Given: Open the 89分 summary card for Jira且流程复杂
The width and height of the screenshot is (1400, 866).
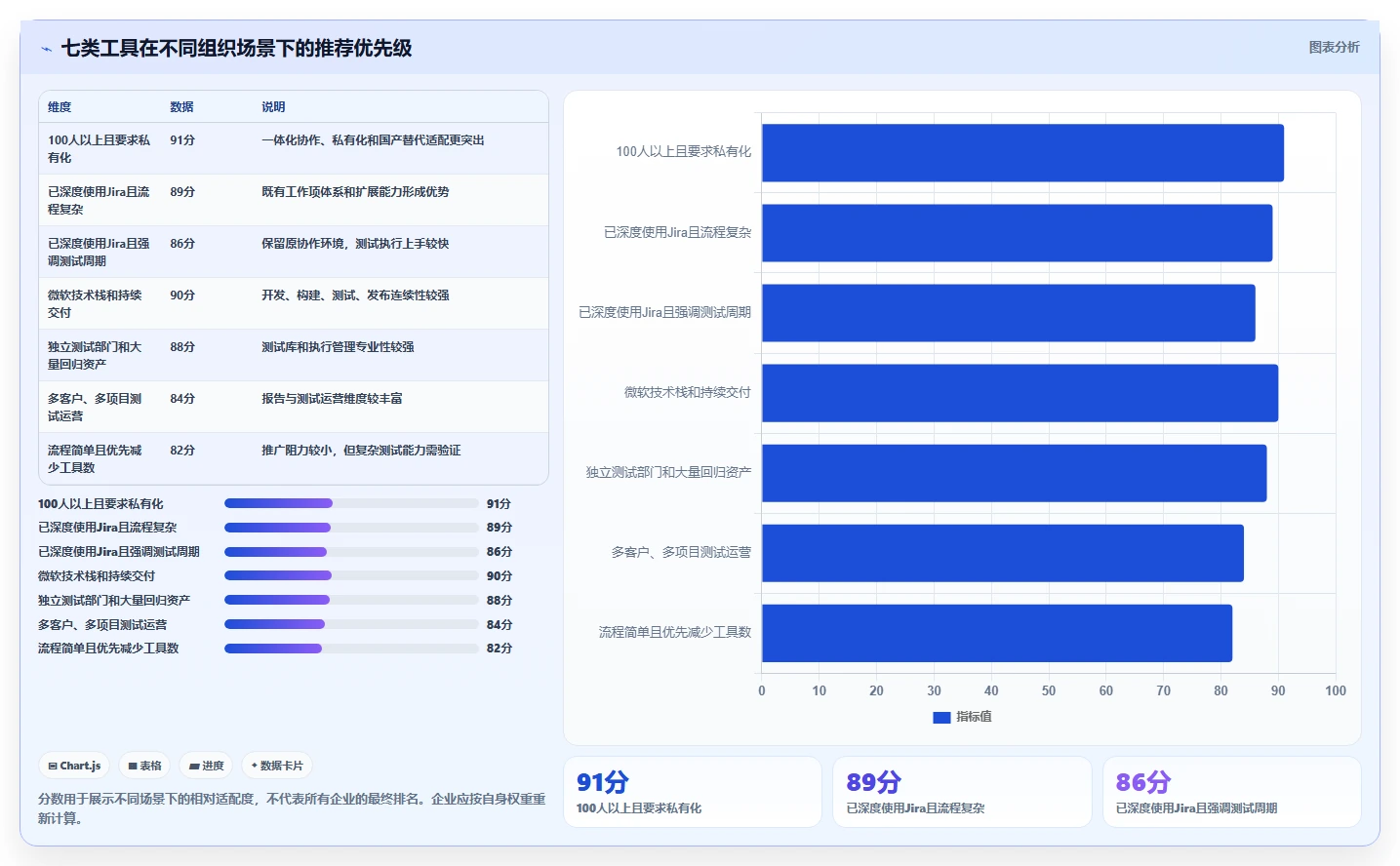Looking at the screenshot, I should pos(962,792).
